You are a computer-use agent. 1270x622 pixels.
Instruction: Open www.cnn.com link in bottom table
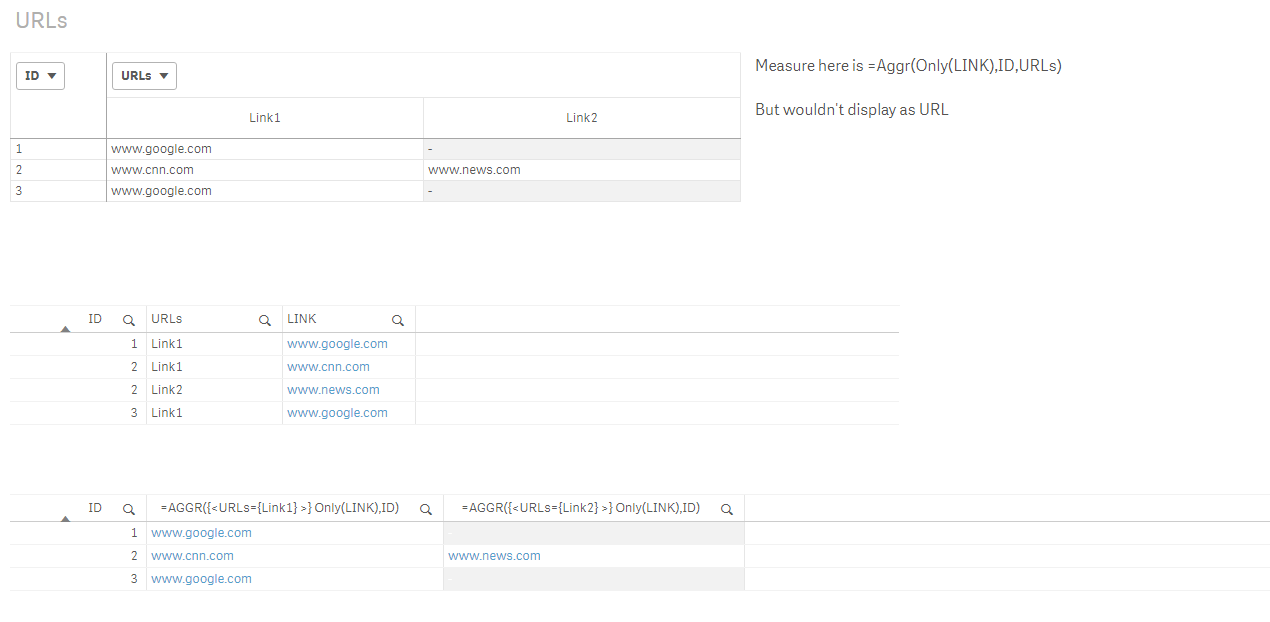tap(192, 556)
